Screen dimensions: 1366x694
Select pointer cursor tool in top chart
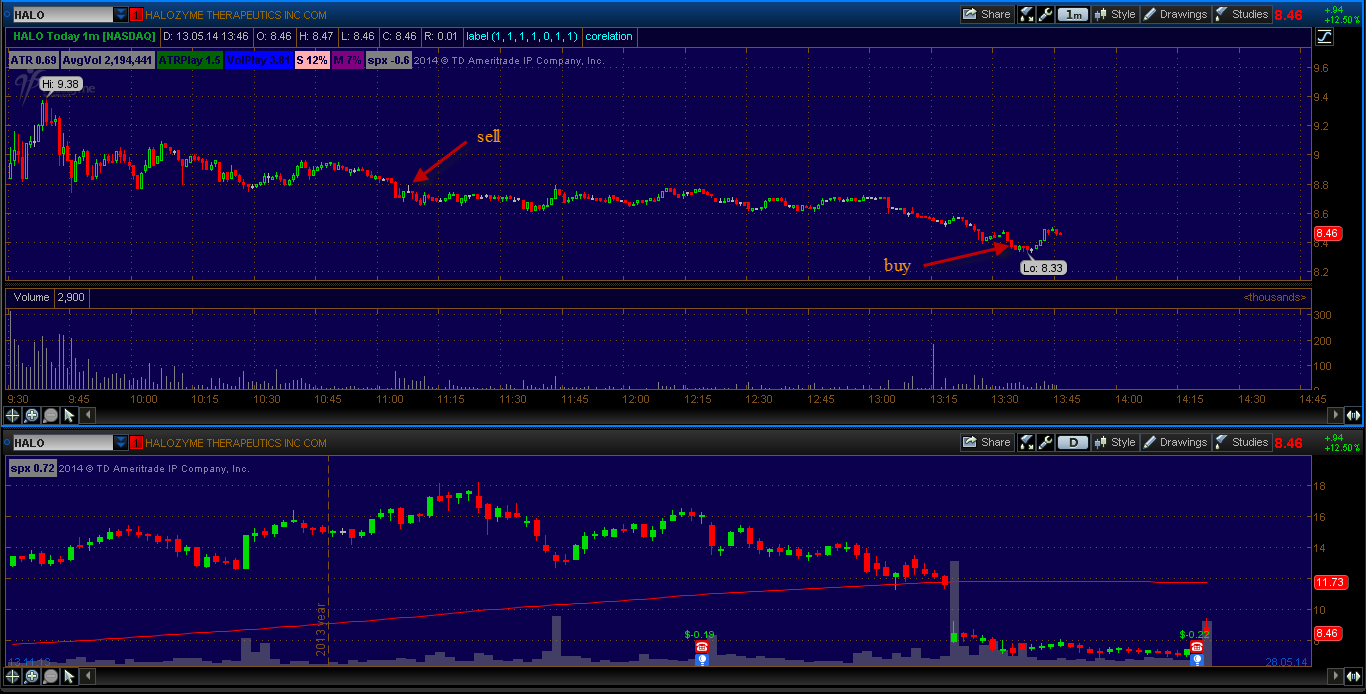[x=70, y=415]
